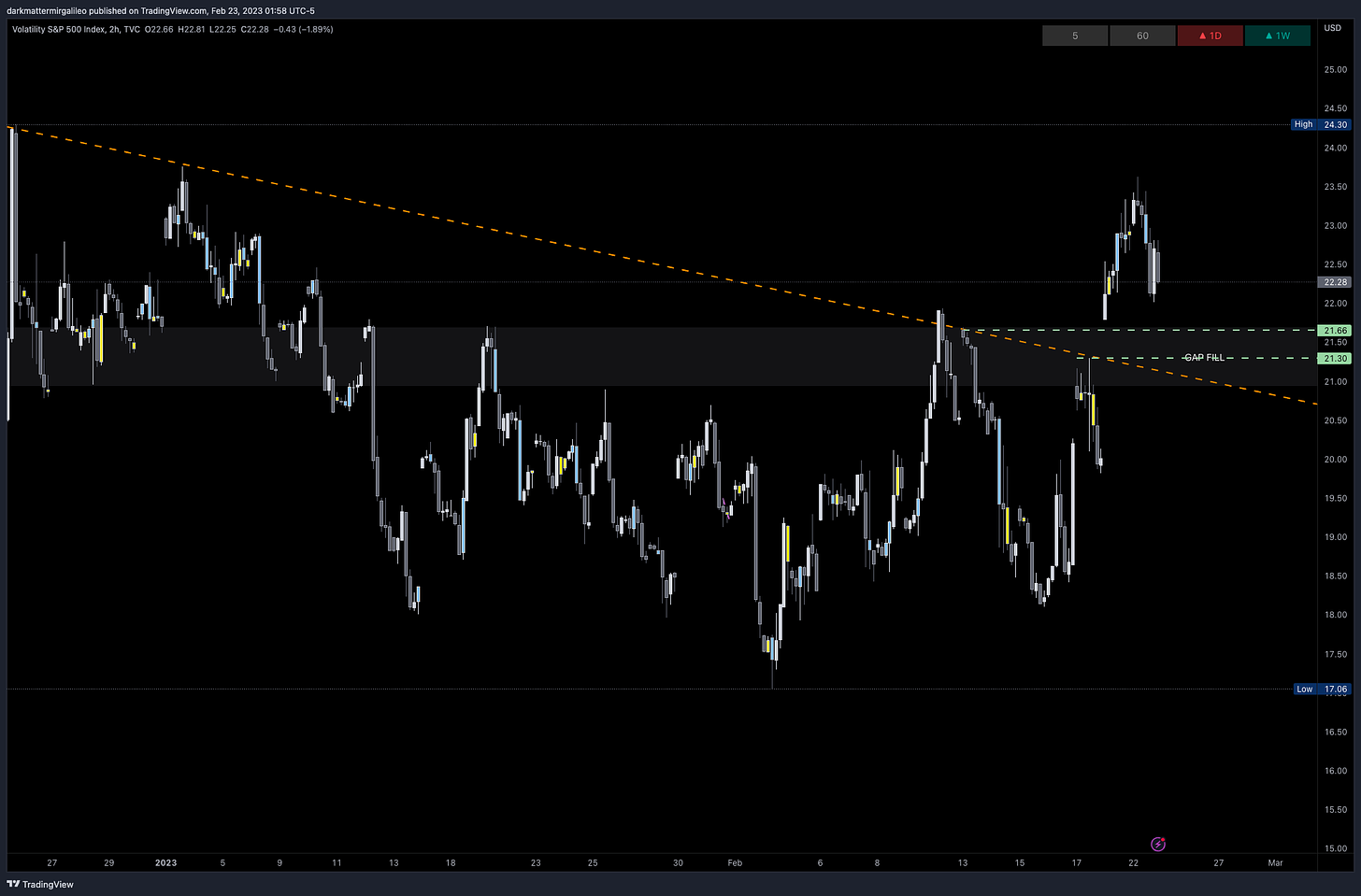Click the Mar label on the time axis

click(1275, 862)
